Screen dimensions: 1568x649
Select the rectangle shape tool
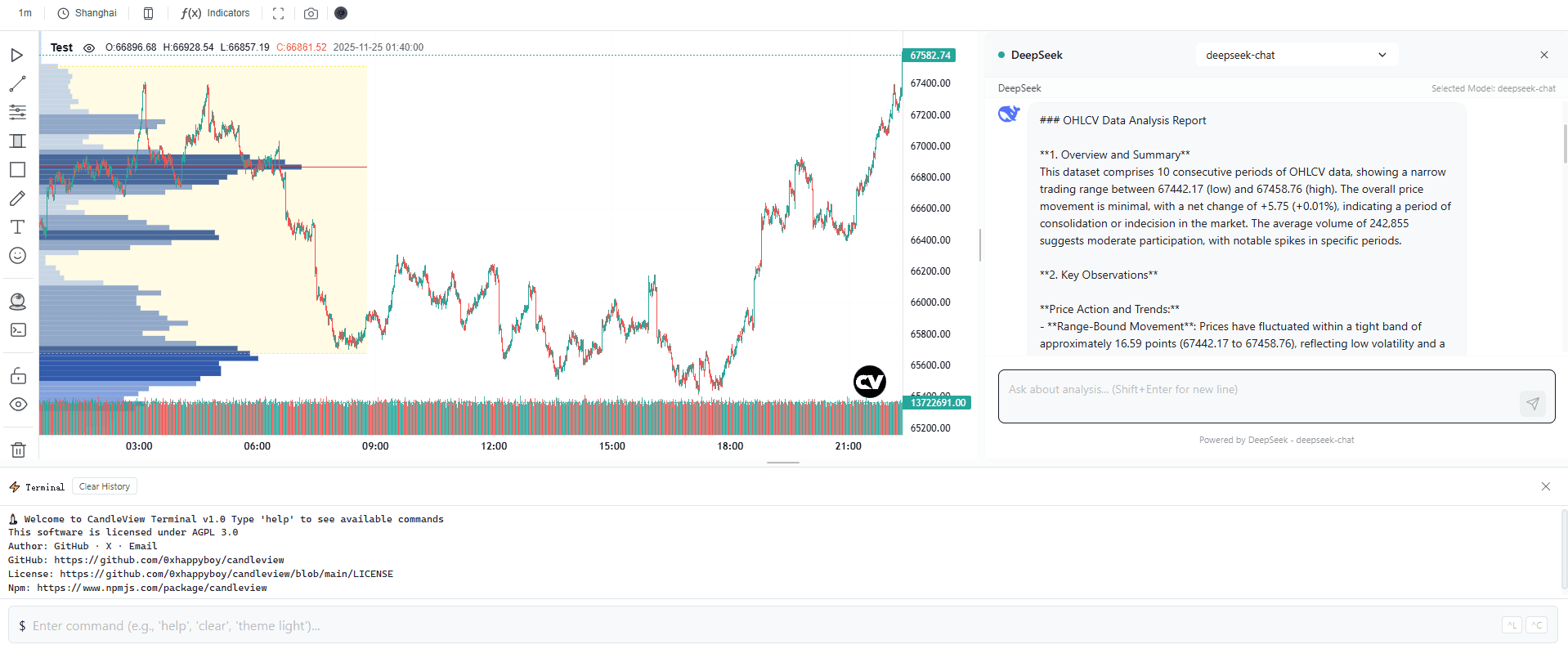coord(17,169)
